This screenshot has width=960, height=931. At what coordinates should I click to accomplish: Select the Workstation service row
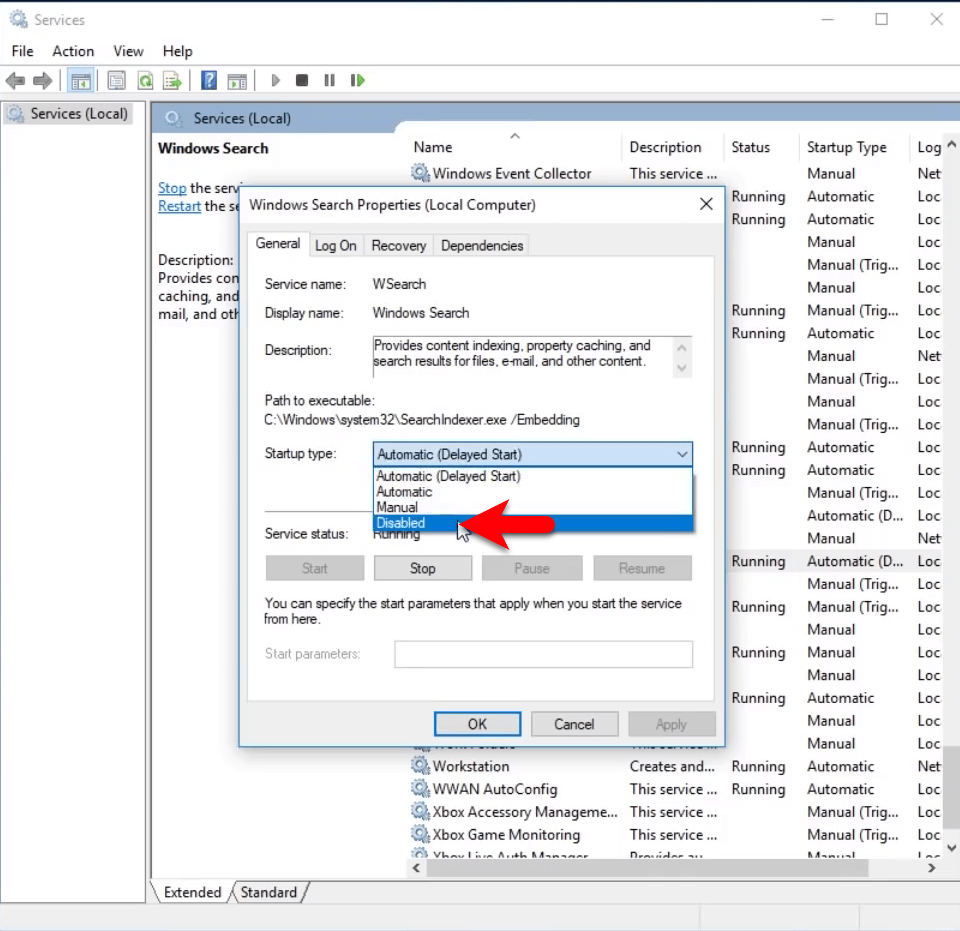(x=677, y=766)
